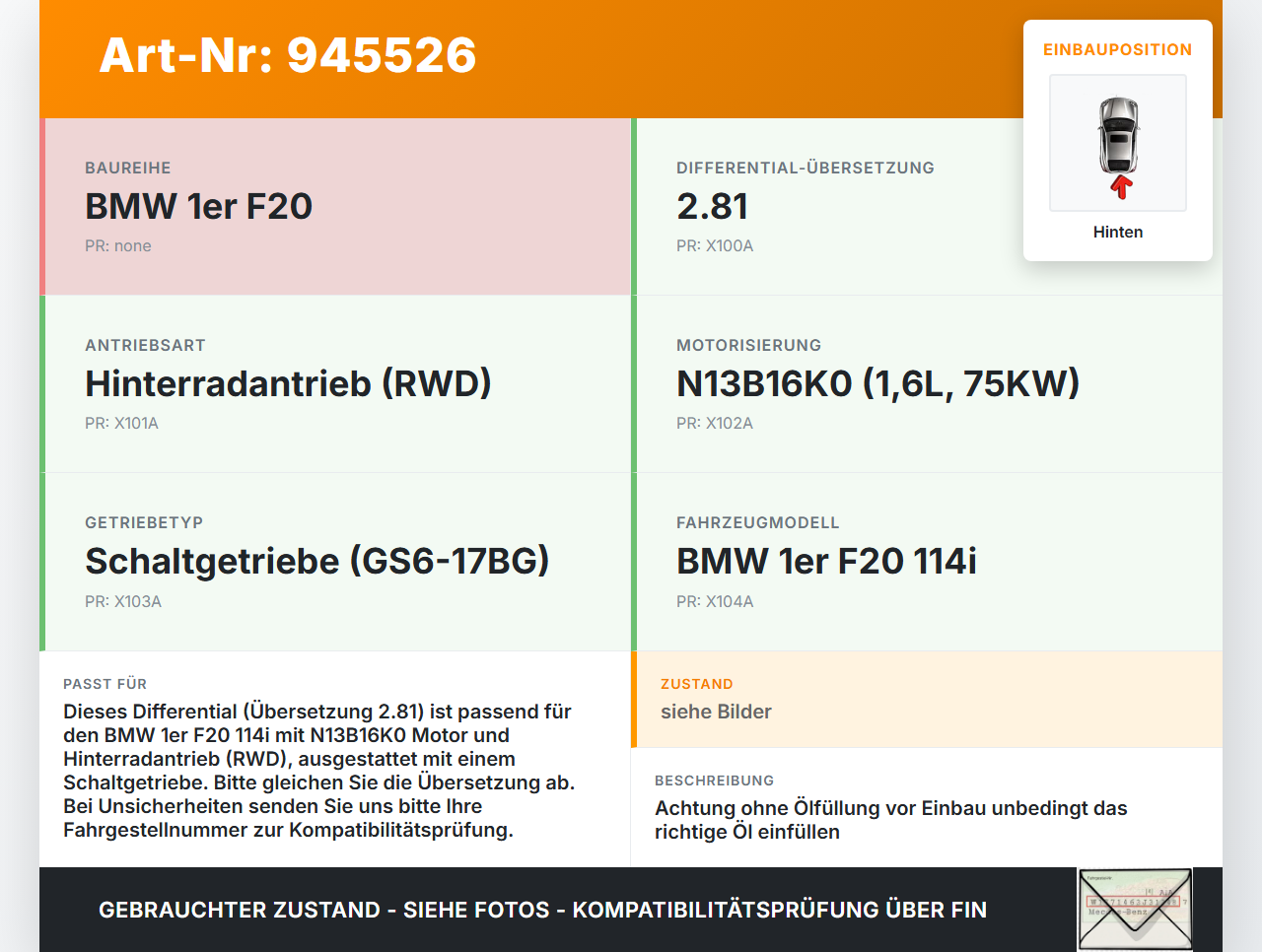
Task: Click the 'PR: X103A' code
Action: [123, 601]
